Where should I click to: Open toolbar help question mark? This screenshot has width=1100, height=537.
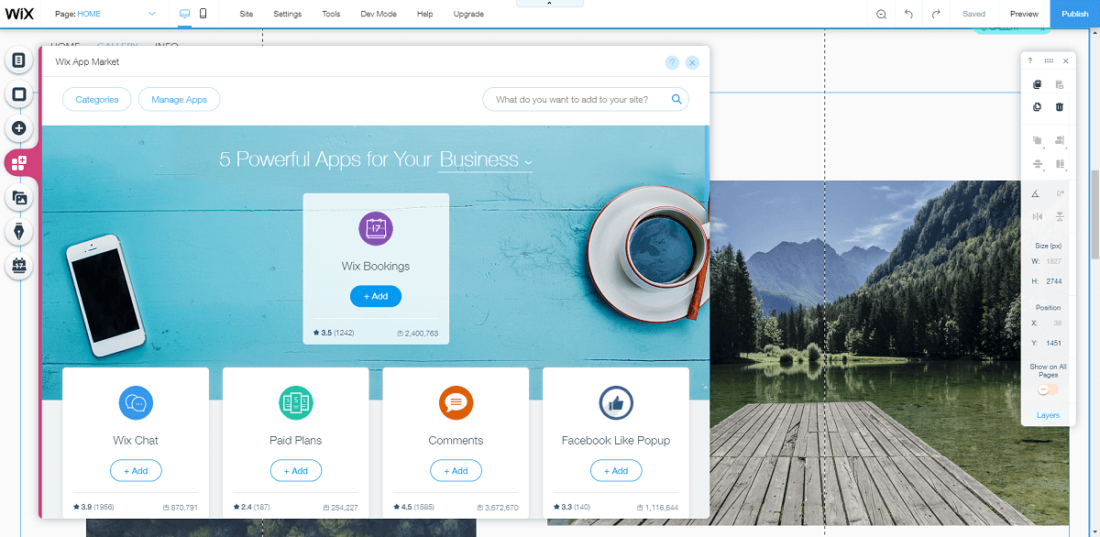click(1030, 61)
